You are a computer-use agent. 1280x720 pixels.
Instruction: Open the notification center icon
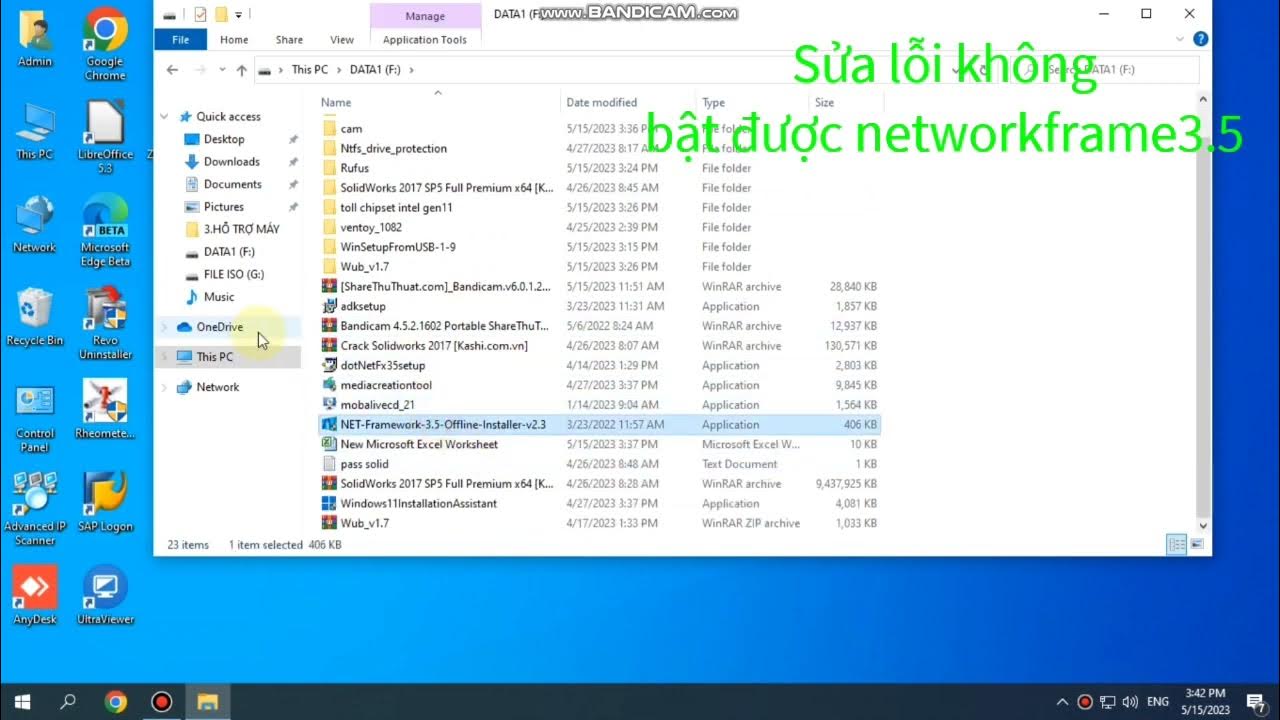[1256, 701]
